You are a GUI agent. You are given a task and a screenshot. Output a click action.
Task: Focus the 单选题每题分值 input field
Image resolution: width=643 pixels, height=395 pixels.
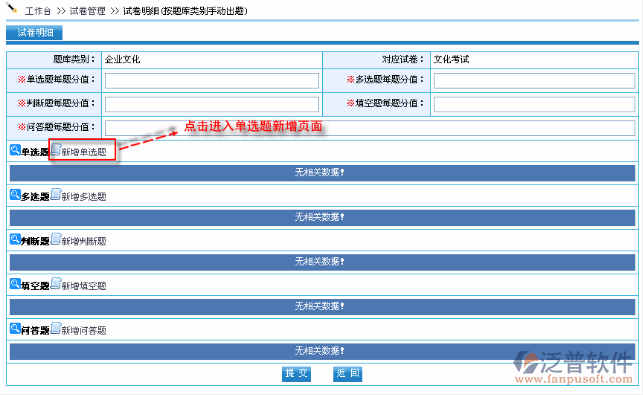coord(212,80)
